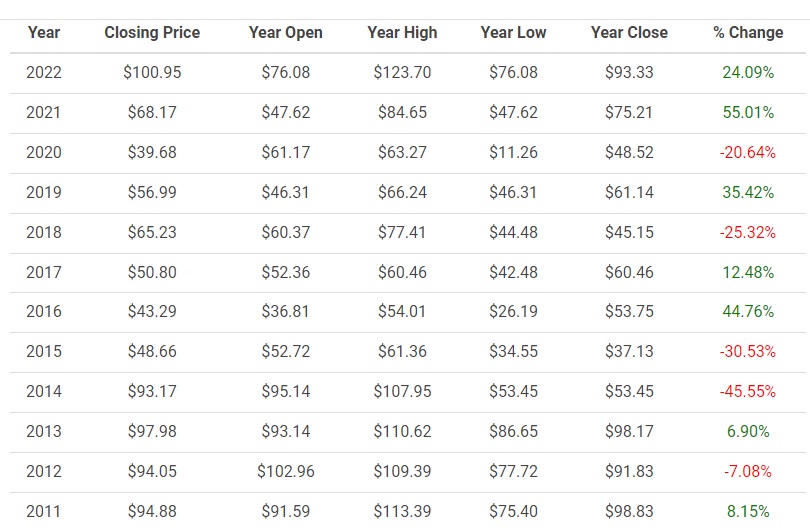Select the 2022 year cell
This screenshot has height=528, width=810.
[44, 72]
